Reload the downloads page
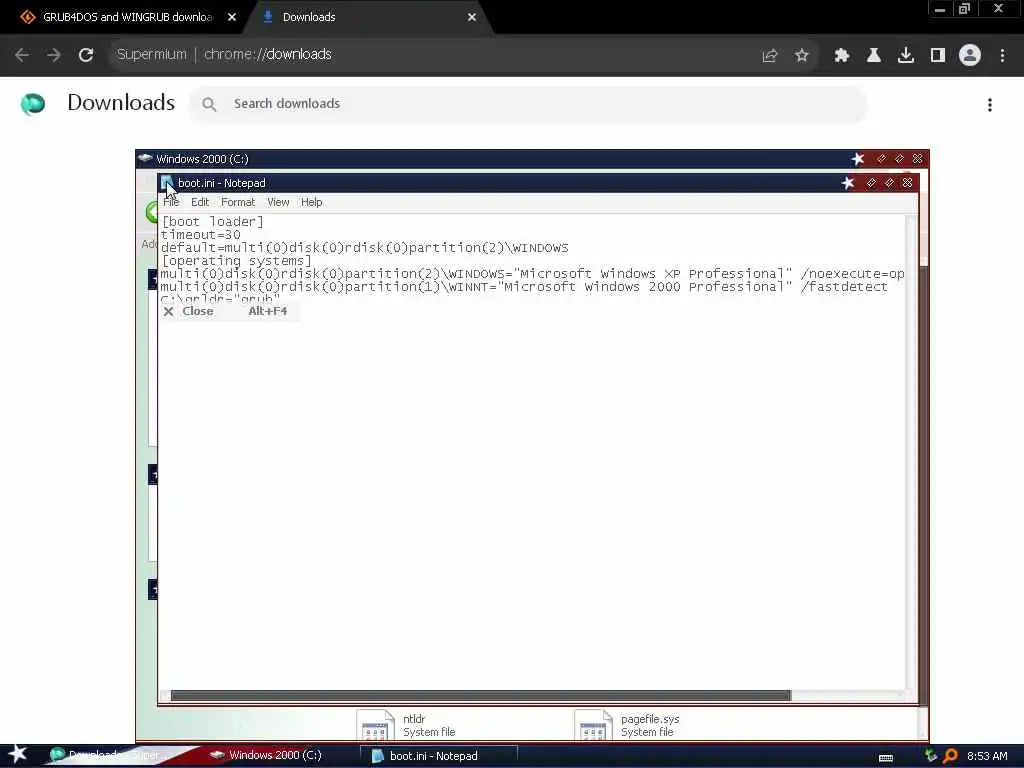 click(x=86, y=55)
